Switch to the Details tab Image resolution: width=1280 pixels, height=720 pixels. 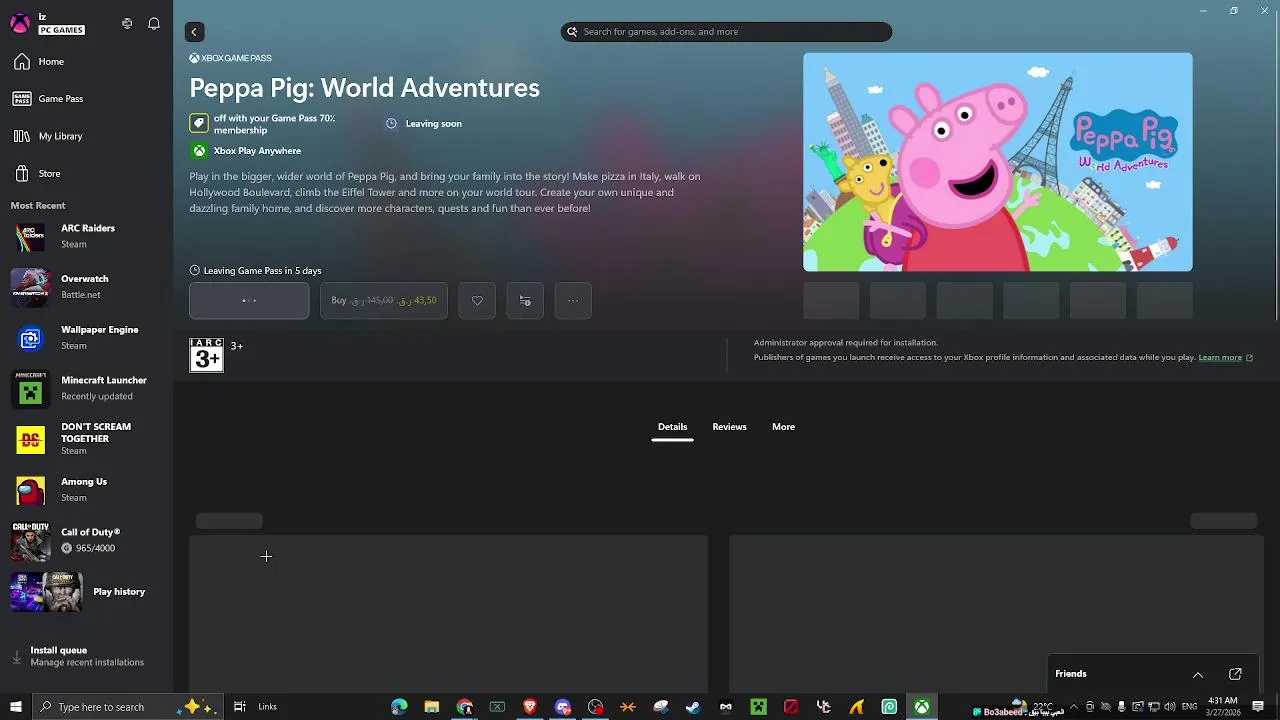pyautogui.click(x=672, y=427)
